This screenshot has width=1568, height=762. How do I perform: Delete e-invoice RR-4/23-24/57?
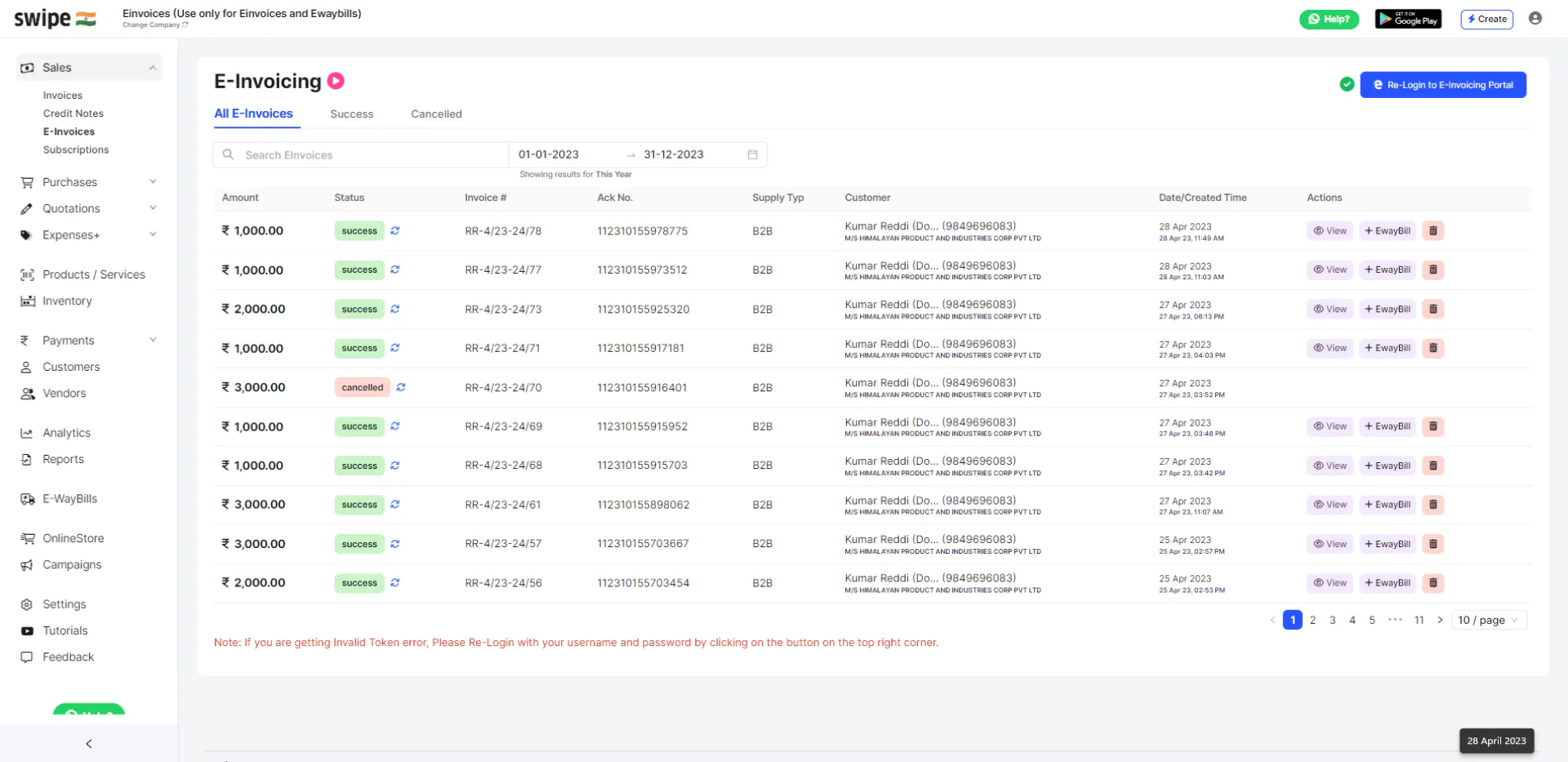tap(1433, 545)
